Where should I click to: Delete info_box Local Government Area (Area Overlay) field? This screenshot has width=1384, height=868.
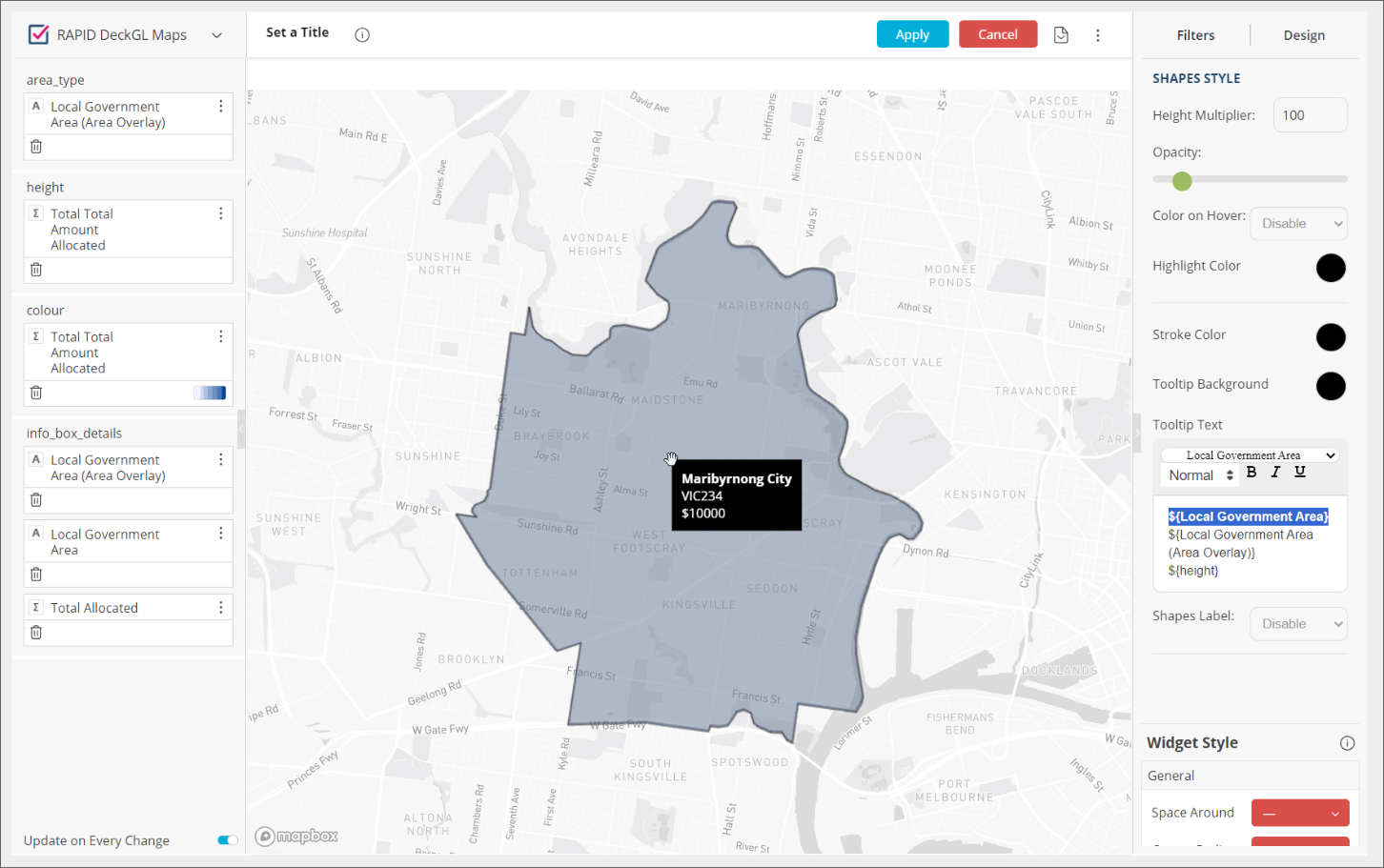point(36,500)
